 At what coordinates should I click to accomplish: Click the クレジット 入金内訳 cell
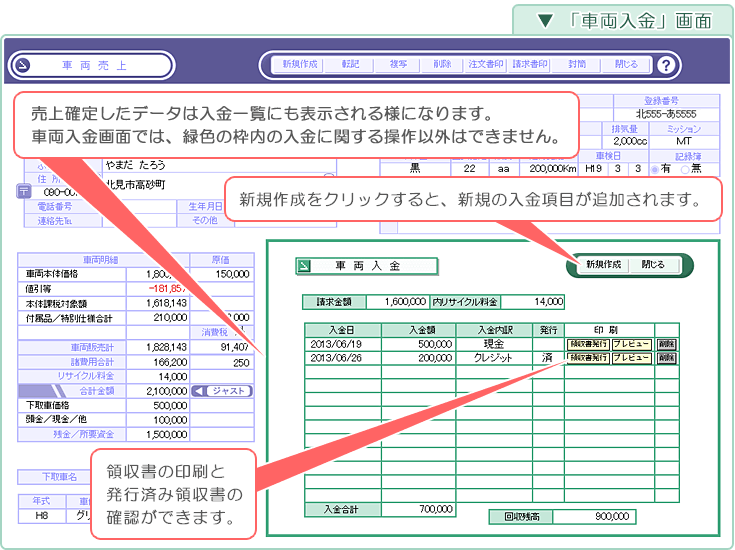pyautogui.click(x=494, y=358)
